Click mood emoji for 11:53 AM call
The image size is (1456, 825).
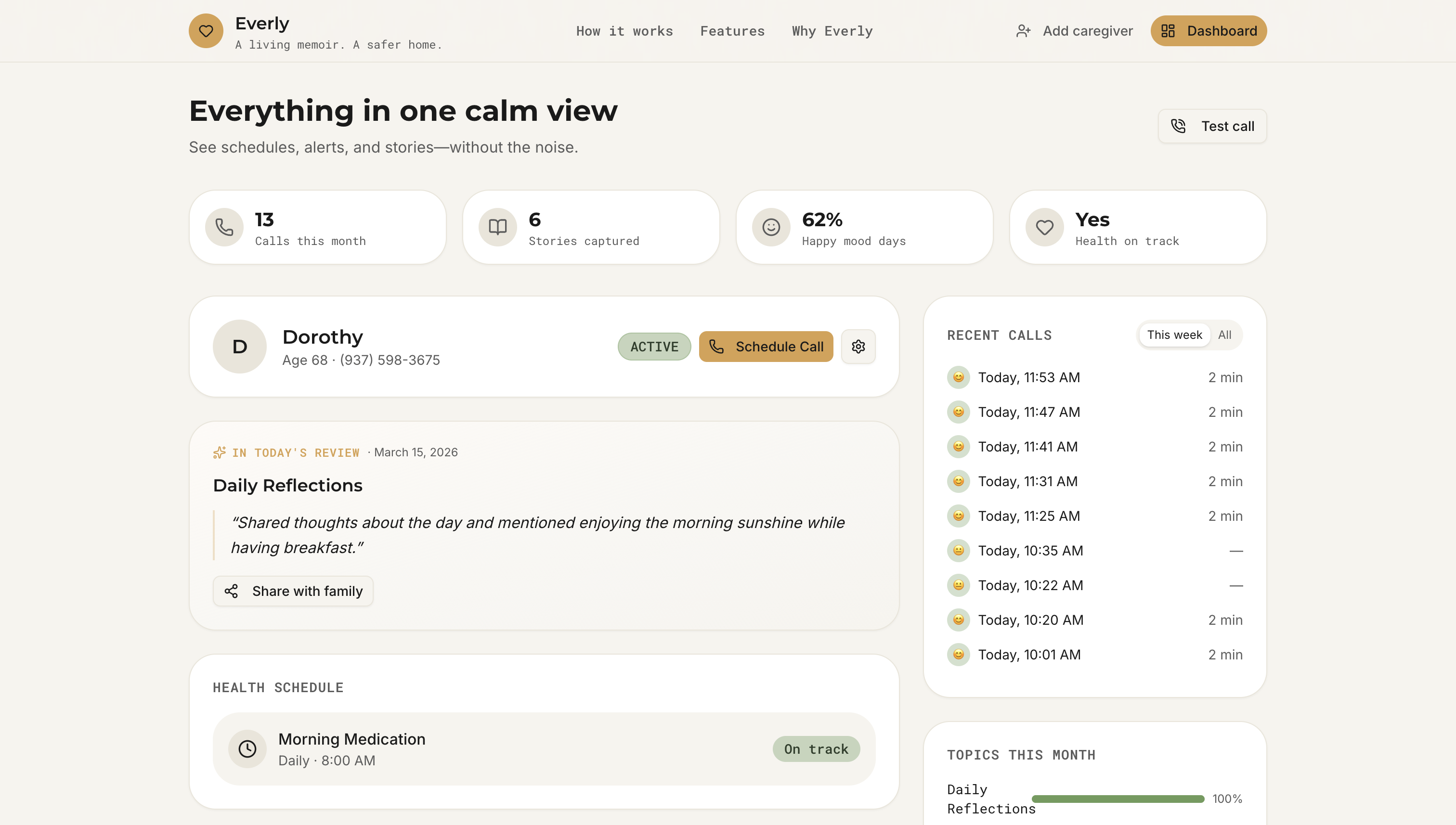point(958,377)
